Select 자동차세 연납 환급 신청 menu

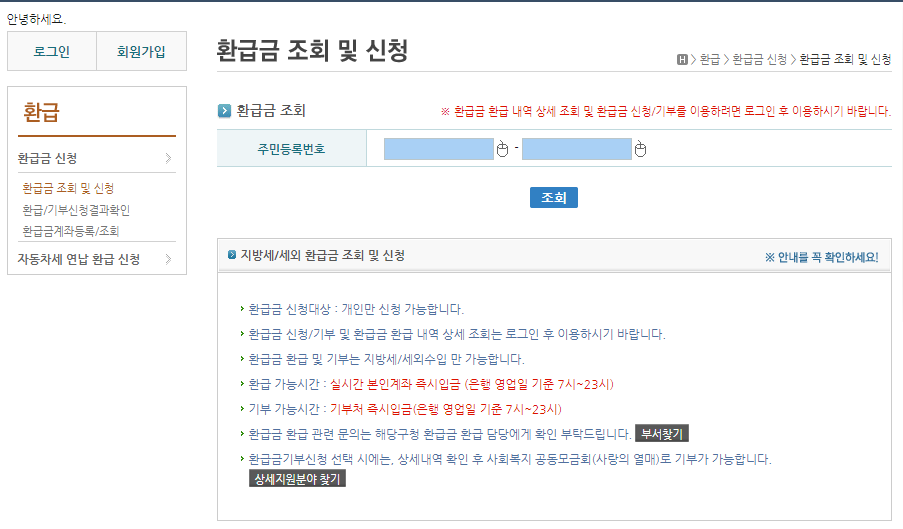coord(79,259)
